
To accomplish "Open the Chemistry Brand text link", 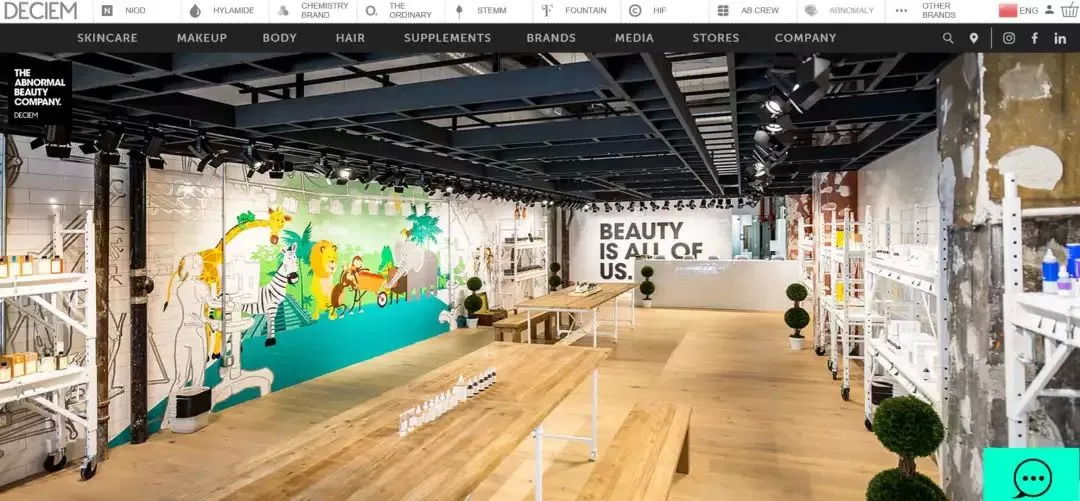I will pos(324,10).
